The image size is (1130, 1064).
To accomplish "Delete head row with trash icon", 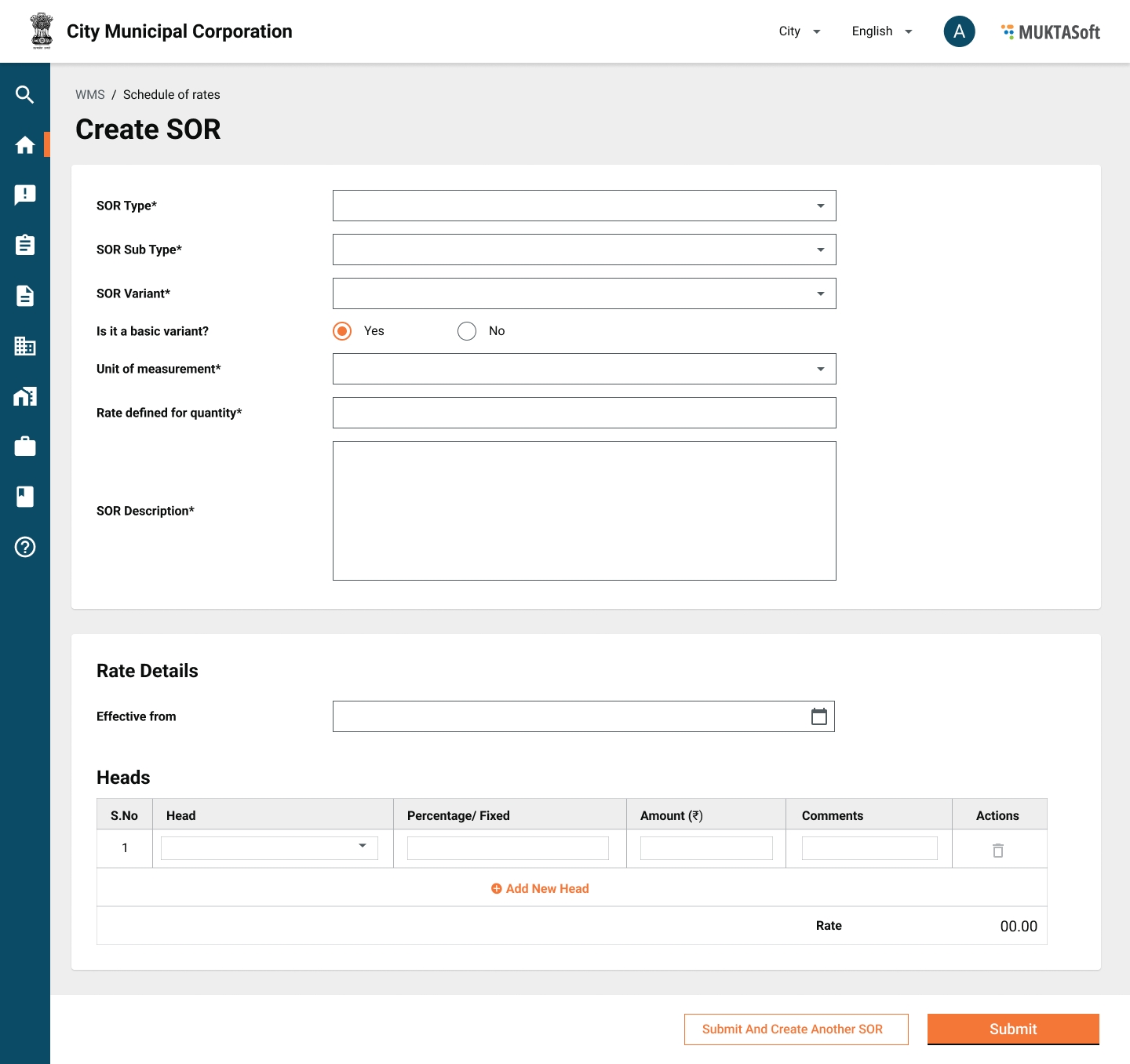I will pos(998,850).
